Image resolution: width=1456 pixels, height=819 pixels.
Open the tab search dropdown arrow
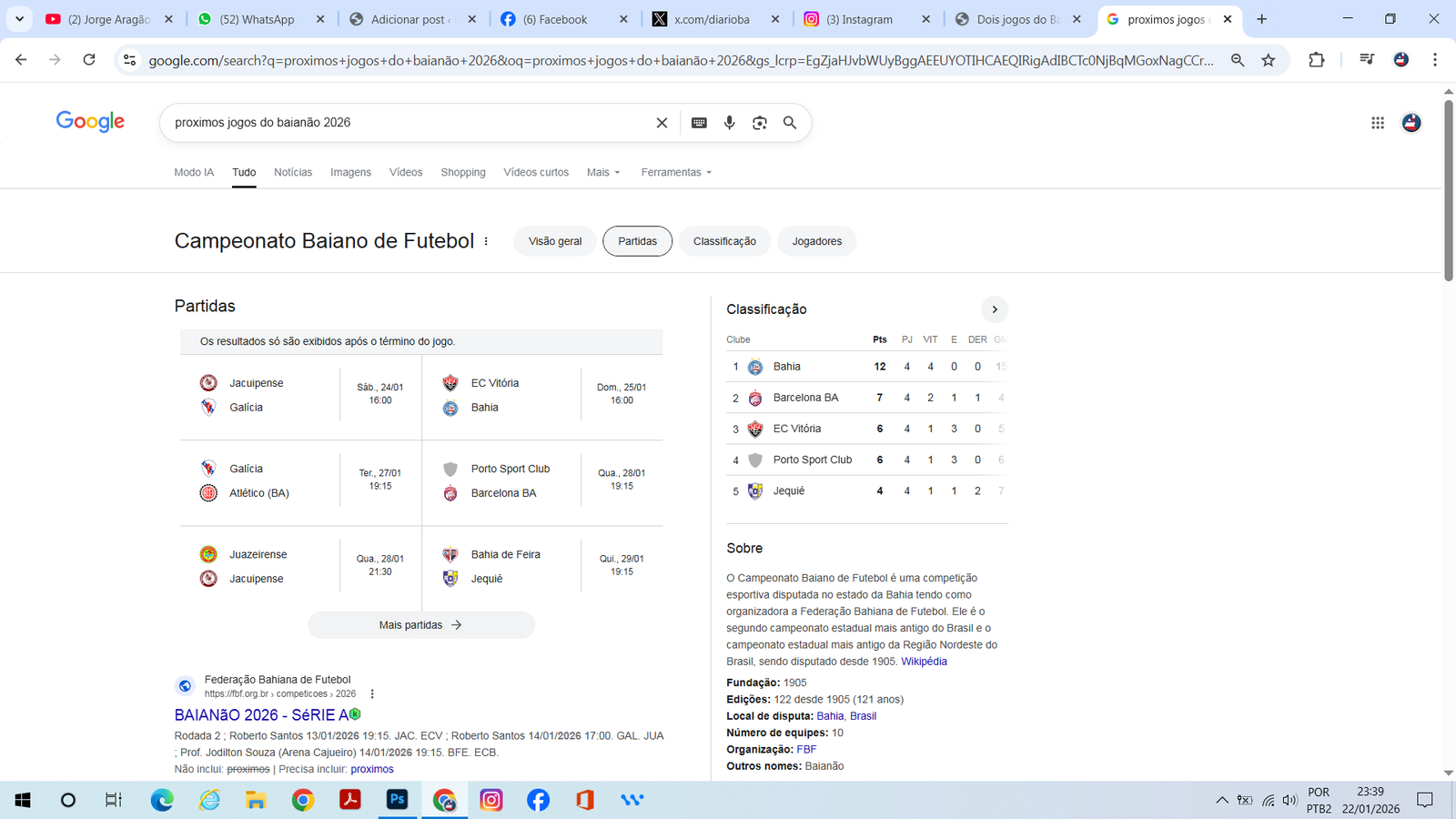tap(19, 19)
